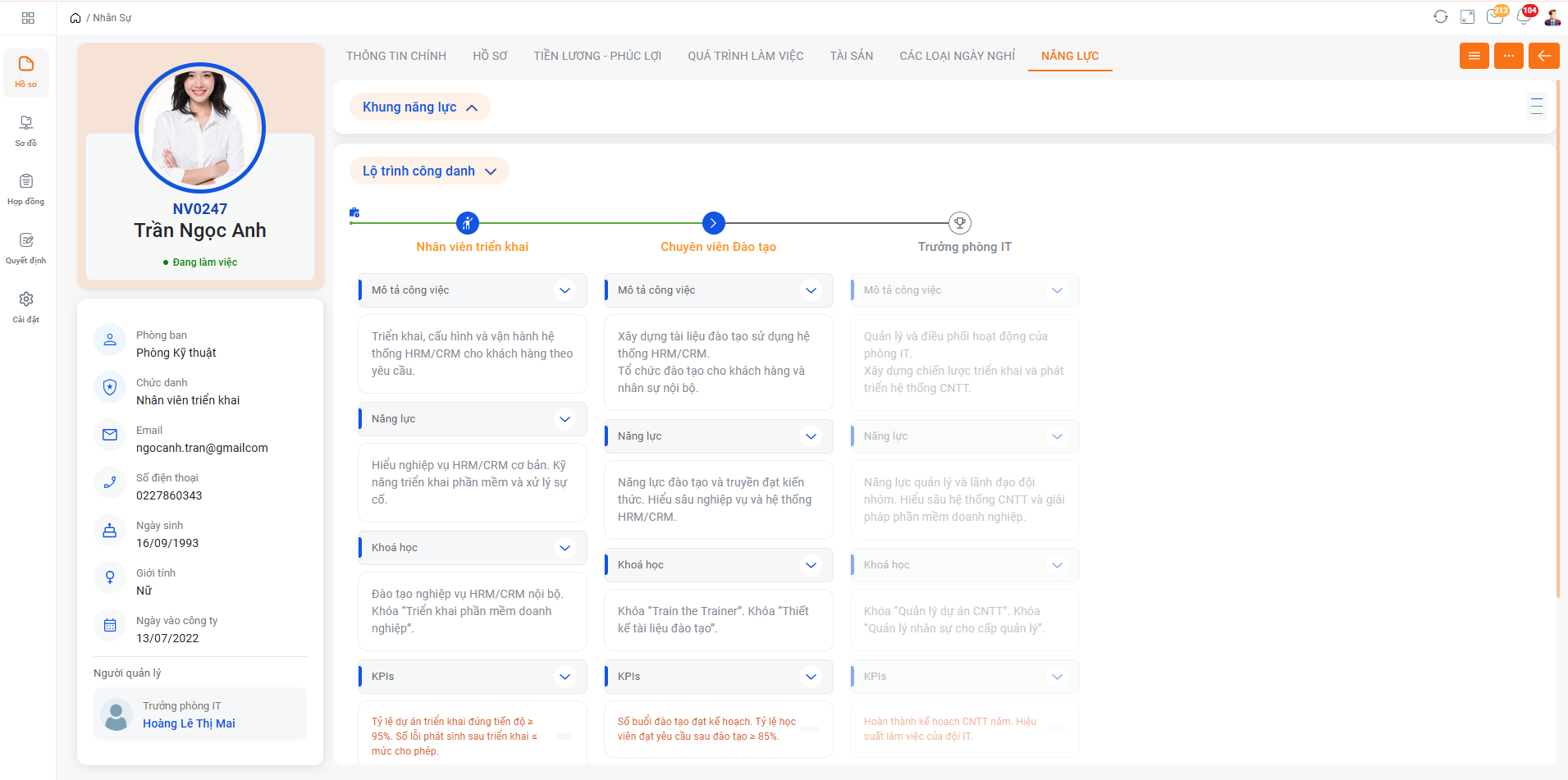Switch to the Tiền lương - Phúc lợi tab
Viewport: 1568px width, 780px height.
click(x=597, y=56)
